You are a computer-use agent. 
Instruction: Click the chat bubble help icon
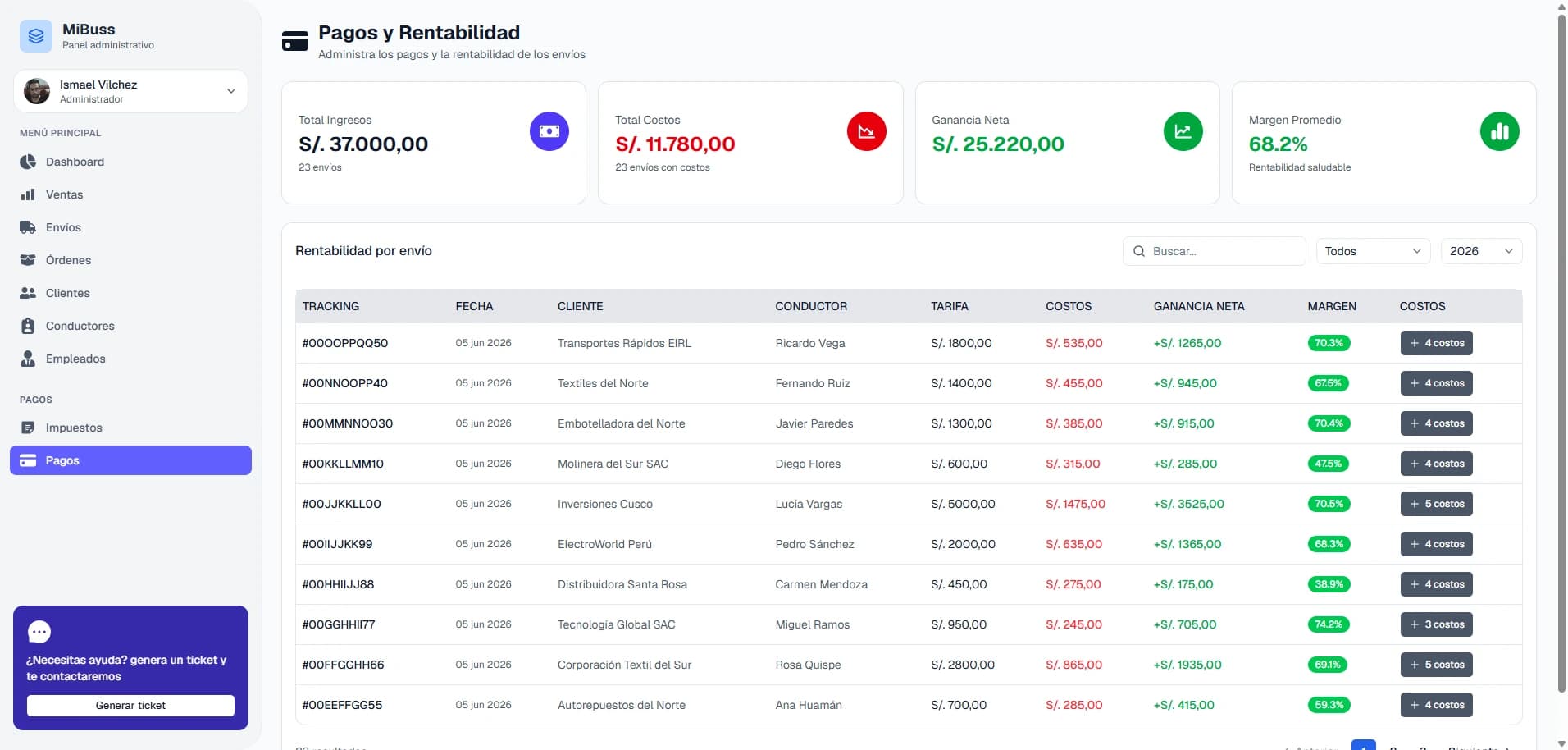click(x=39, y=631)
